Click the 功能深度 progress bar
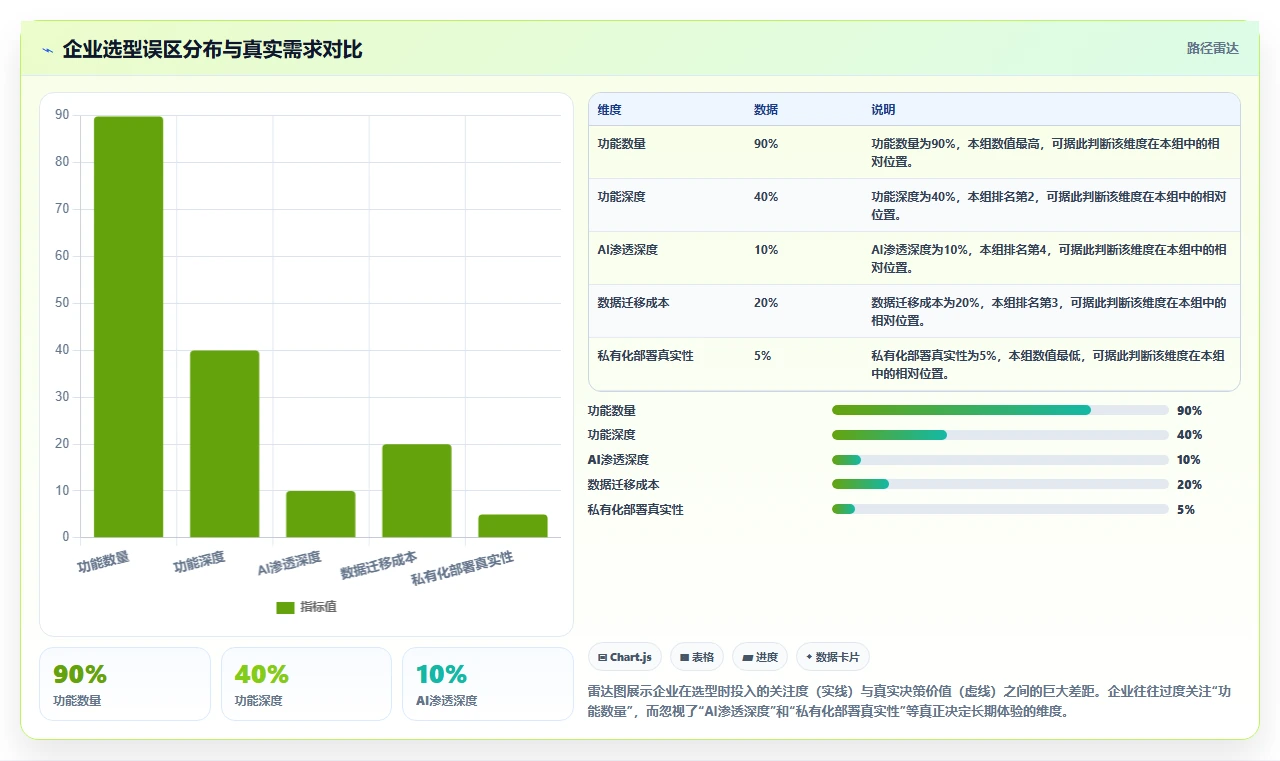Image resolution: width=1280 pixels, height=761 pixels. coord(1000,435)
